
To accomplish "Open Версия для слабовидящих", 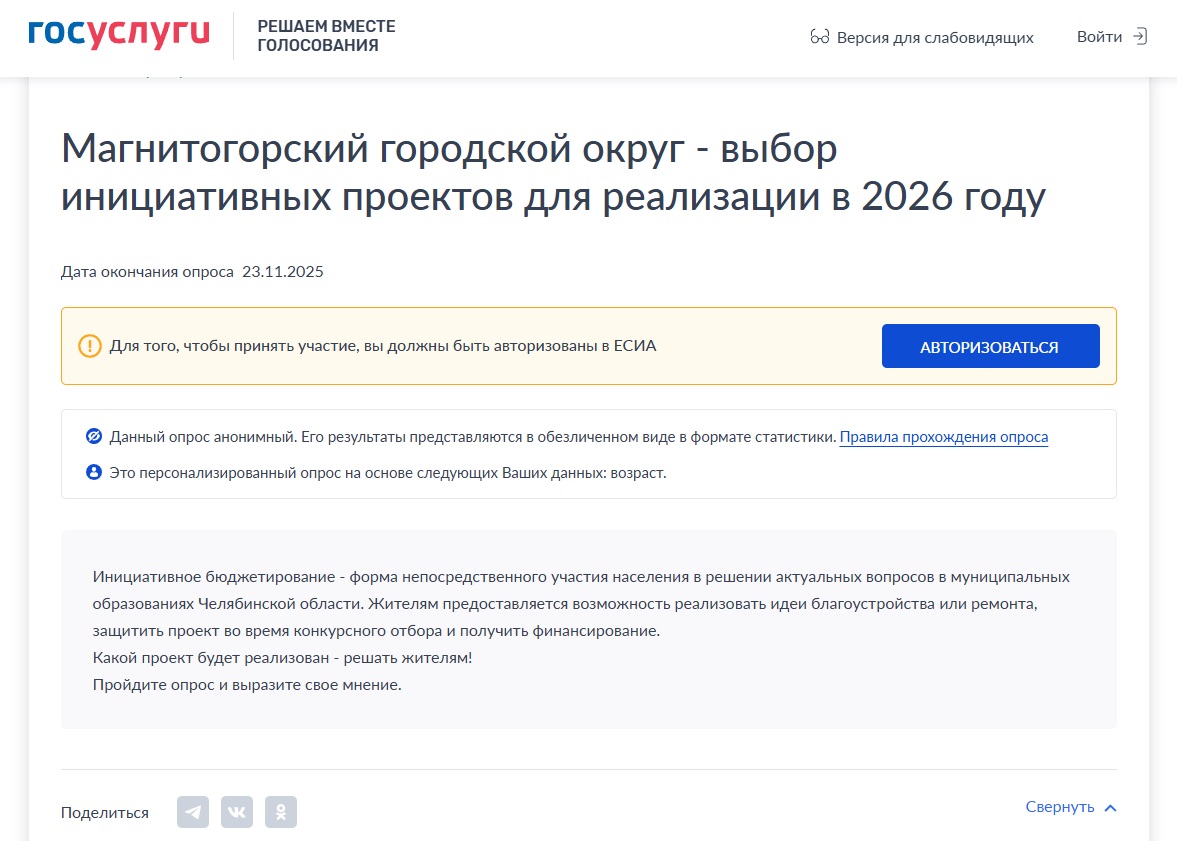I will pyautogui.click(x=934, y=38).
